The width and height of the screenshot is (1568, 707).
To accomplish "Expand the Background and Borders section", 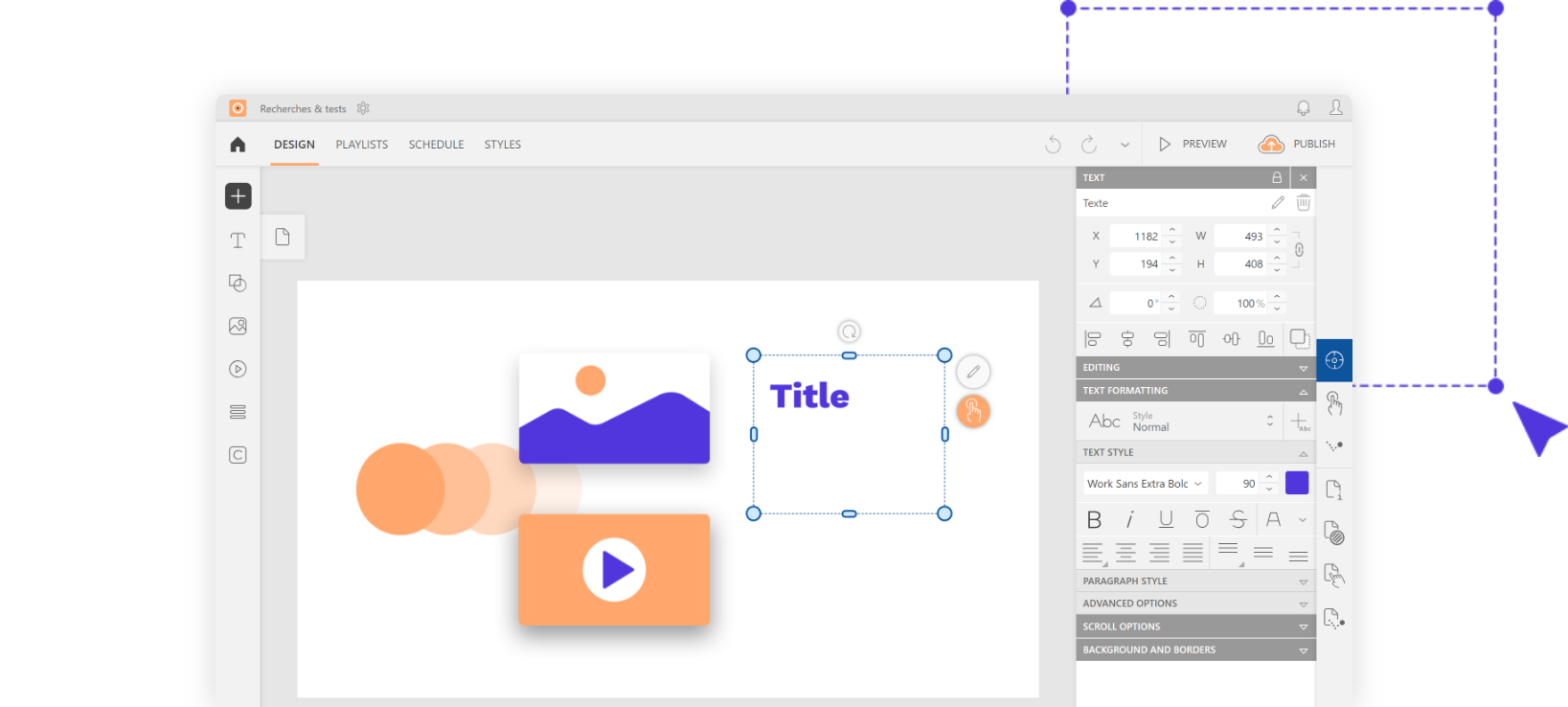I will tap(1194, 650).
